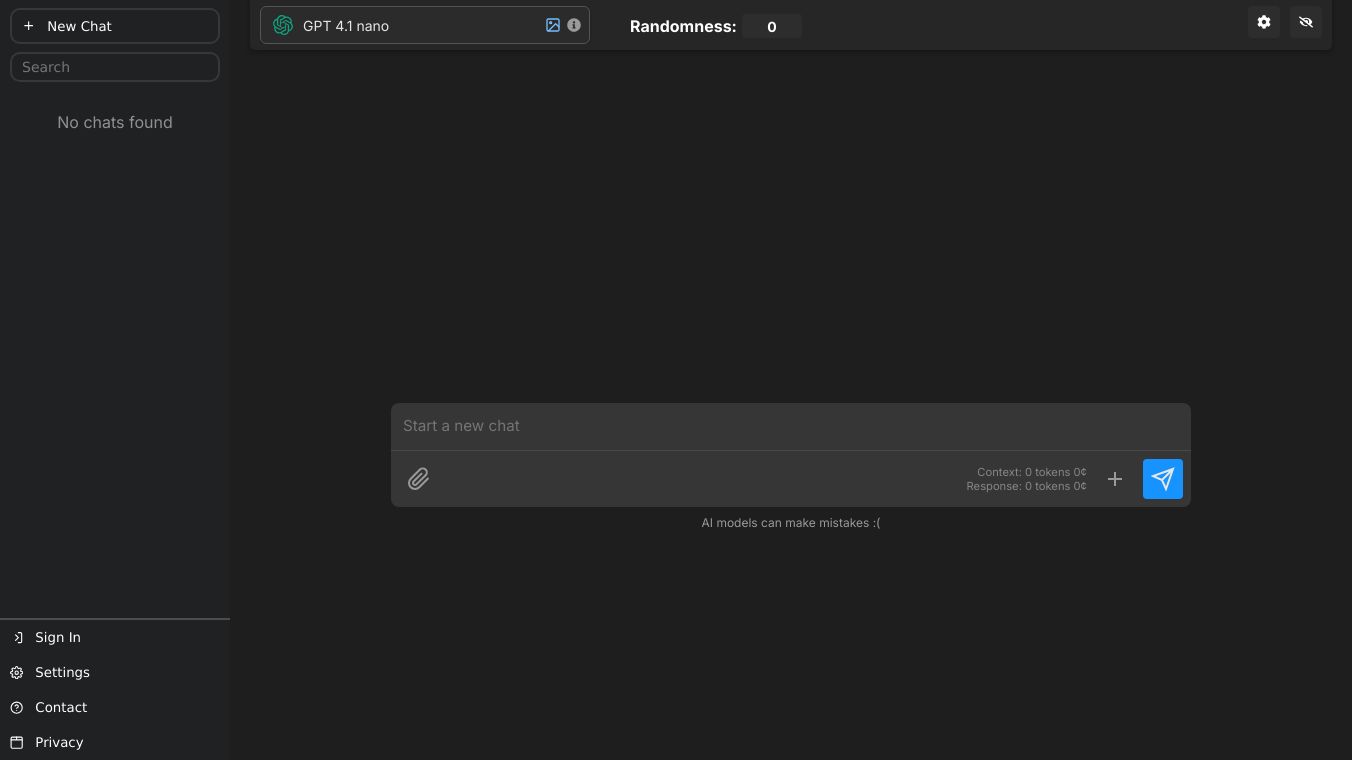Click the 'Context: 0 tokens 0¢' text
The image size is (1352, 760).
coord(1032,472)
